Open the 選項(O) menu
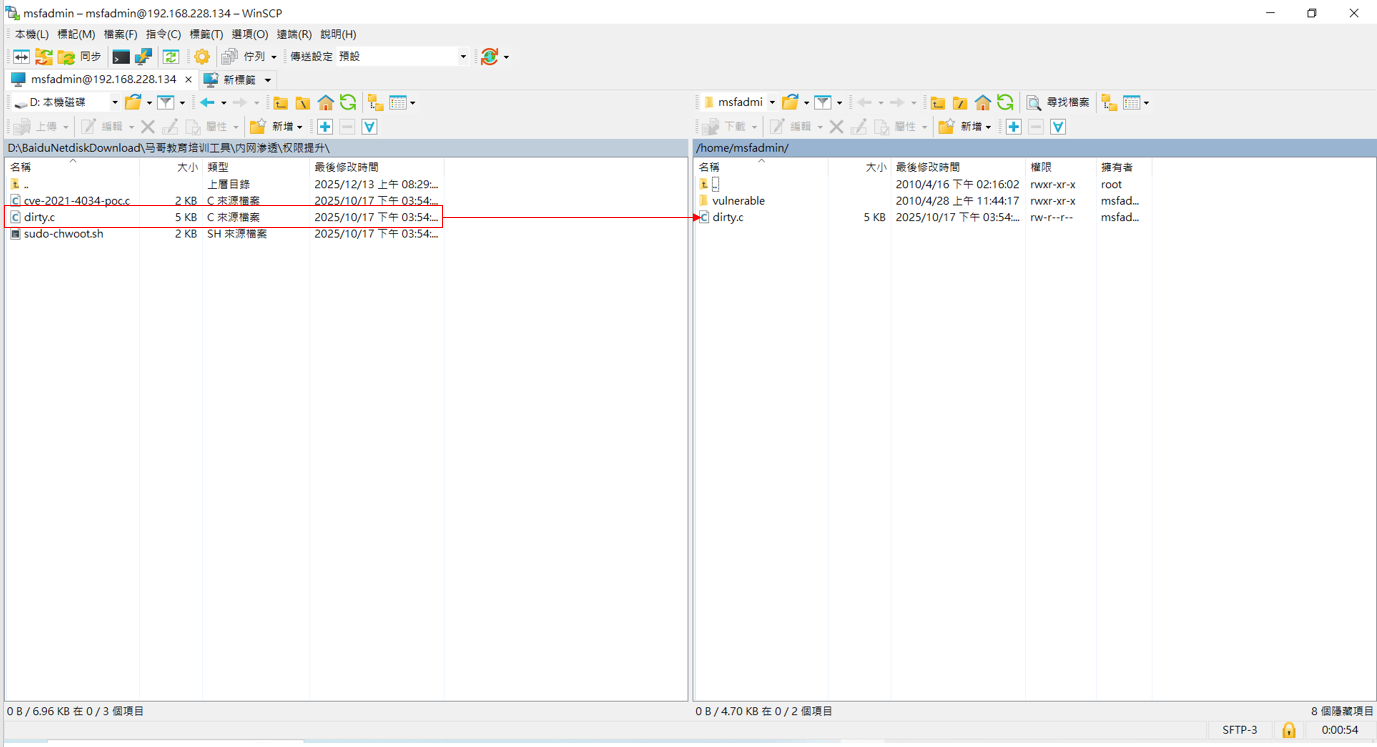 tap(250, 34)
